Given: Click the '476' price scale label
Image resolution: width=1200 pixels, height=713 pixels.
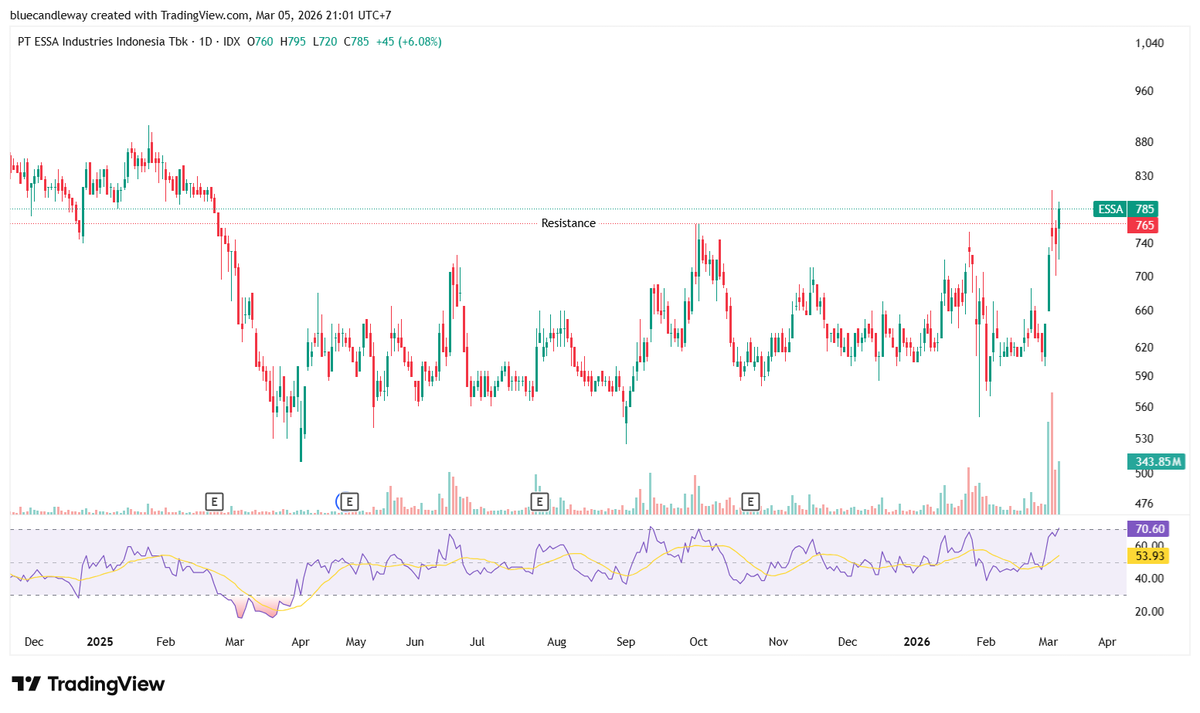Looking at the screenshot, I should 1145,503.
